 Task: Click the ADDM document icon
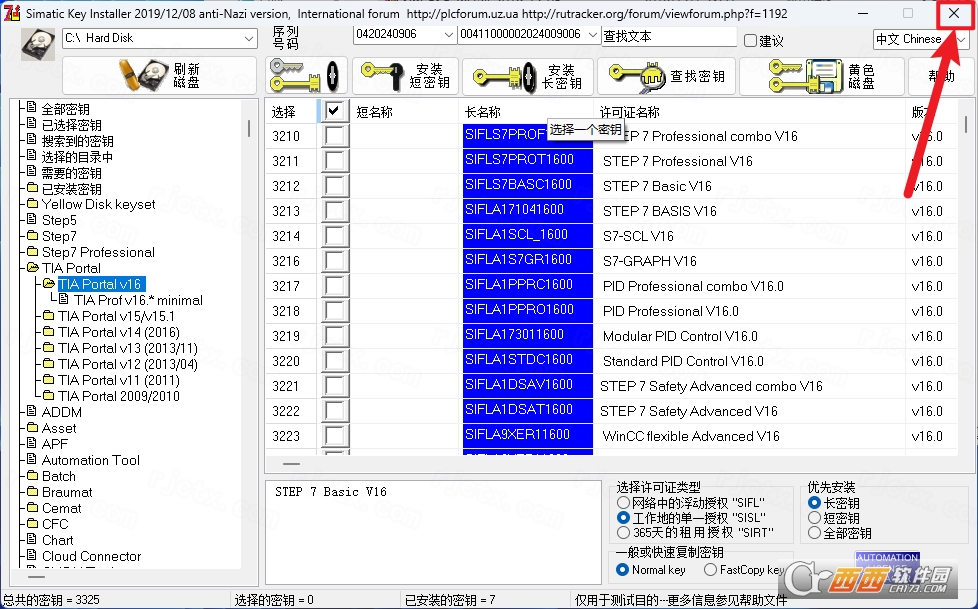click(32, 411)
